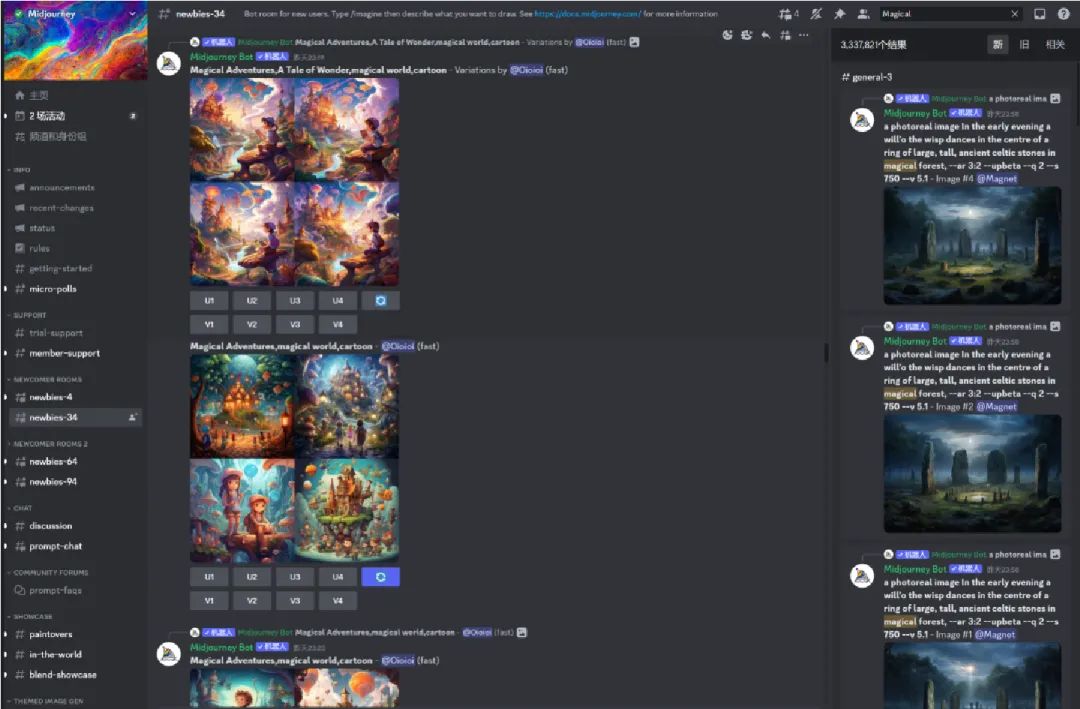Jump to Image #1 search result icon
The width and height of the screenshot is (1080, 709).
pos(1055,554)
